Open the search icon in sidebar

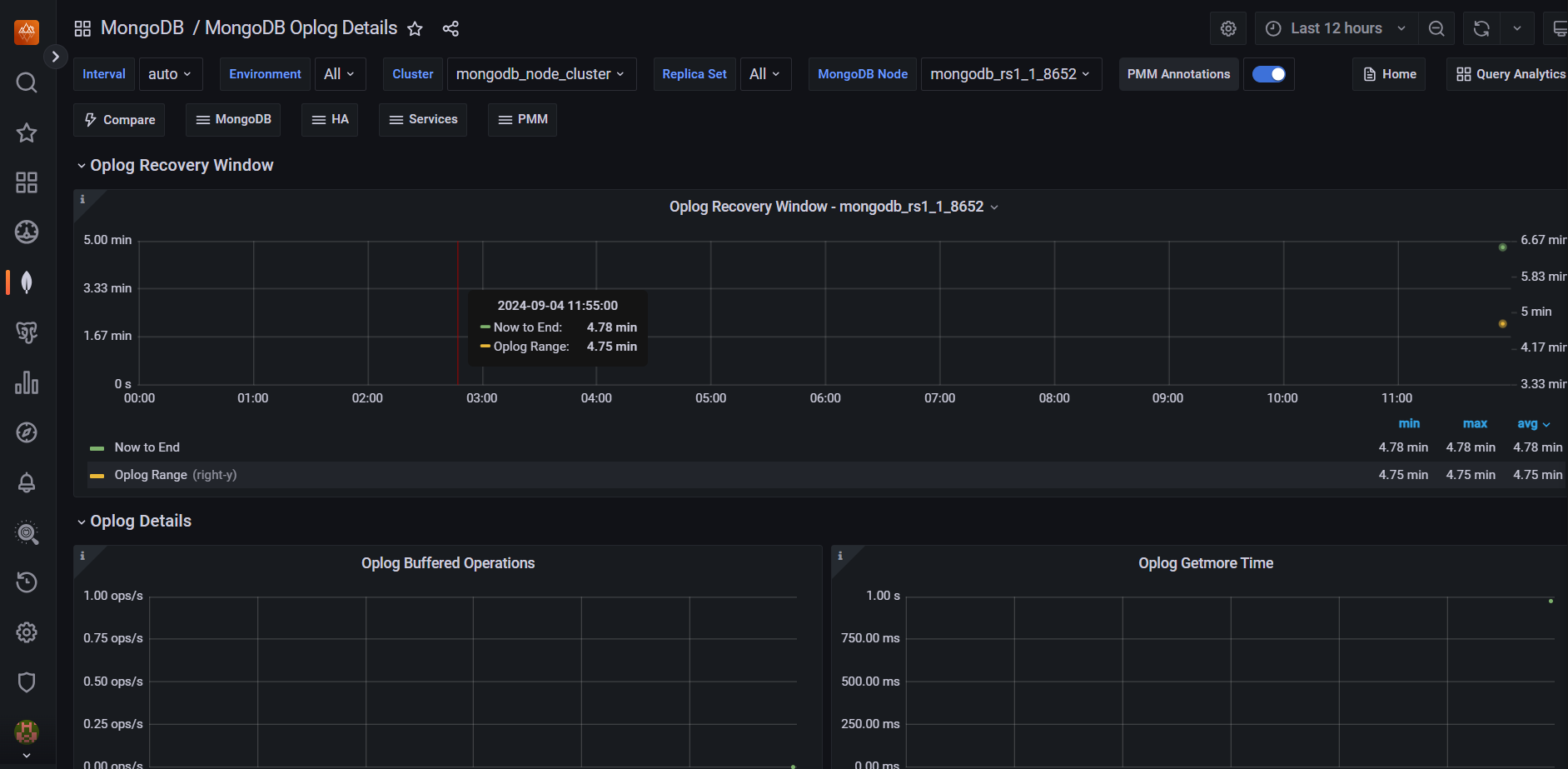tap(27, 82)
